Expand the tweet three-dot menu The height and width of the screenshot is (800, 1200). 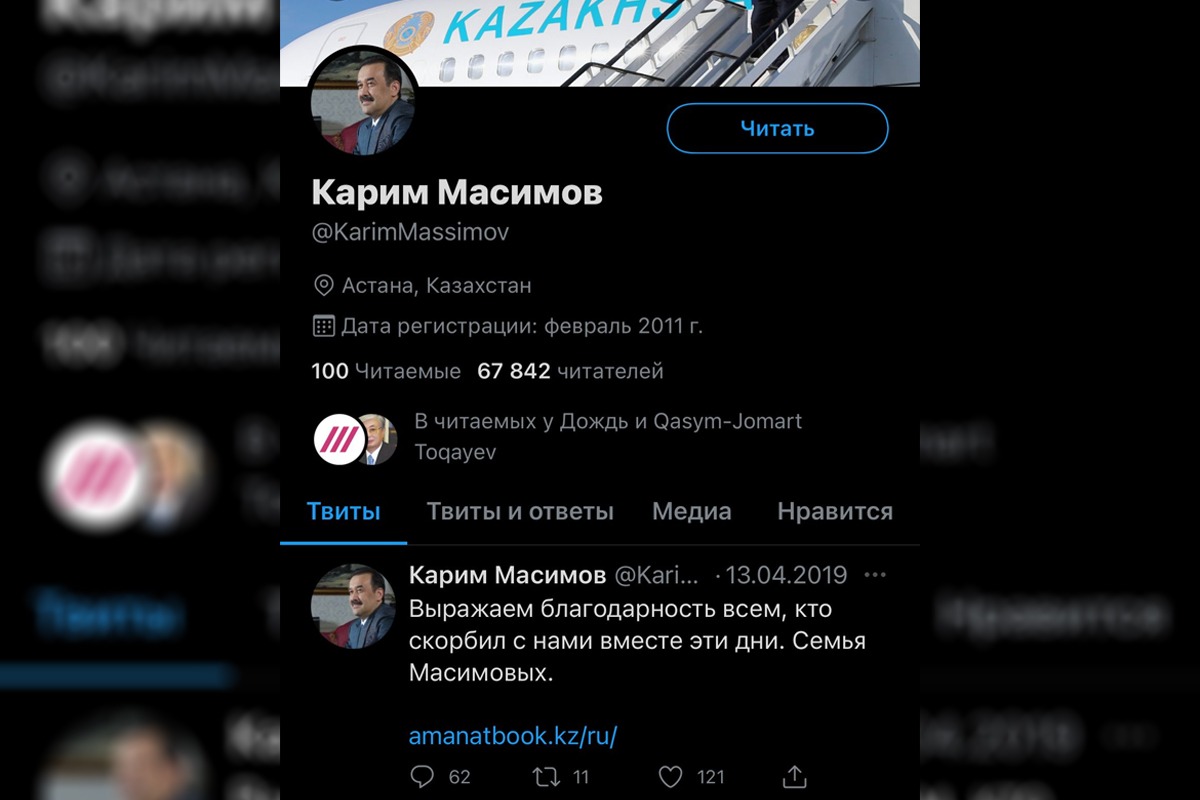click(x=875, y=576)
